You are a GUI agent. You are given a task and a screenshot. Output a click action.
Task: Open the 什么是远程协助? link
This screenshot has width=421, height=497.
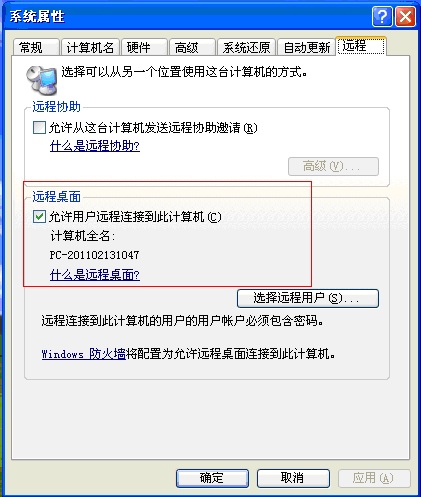(x=95, y=146)
